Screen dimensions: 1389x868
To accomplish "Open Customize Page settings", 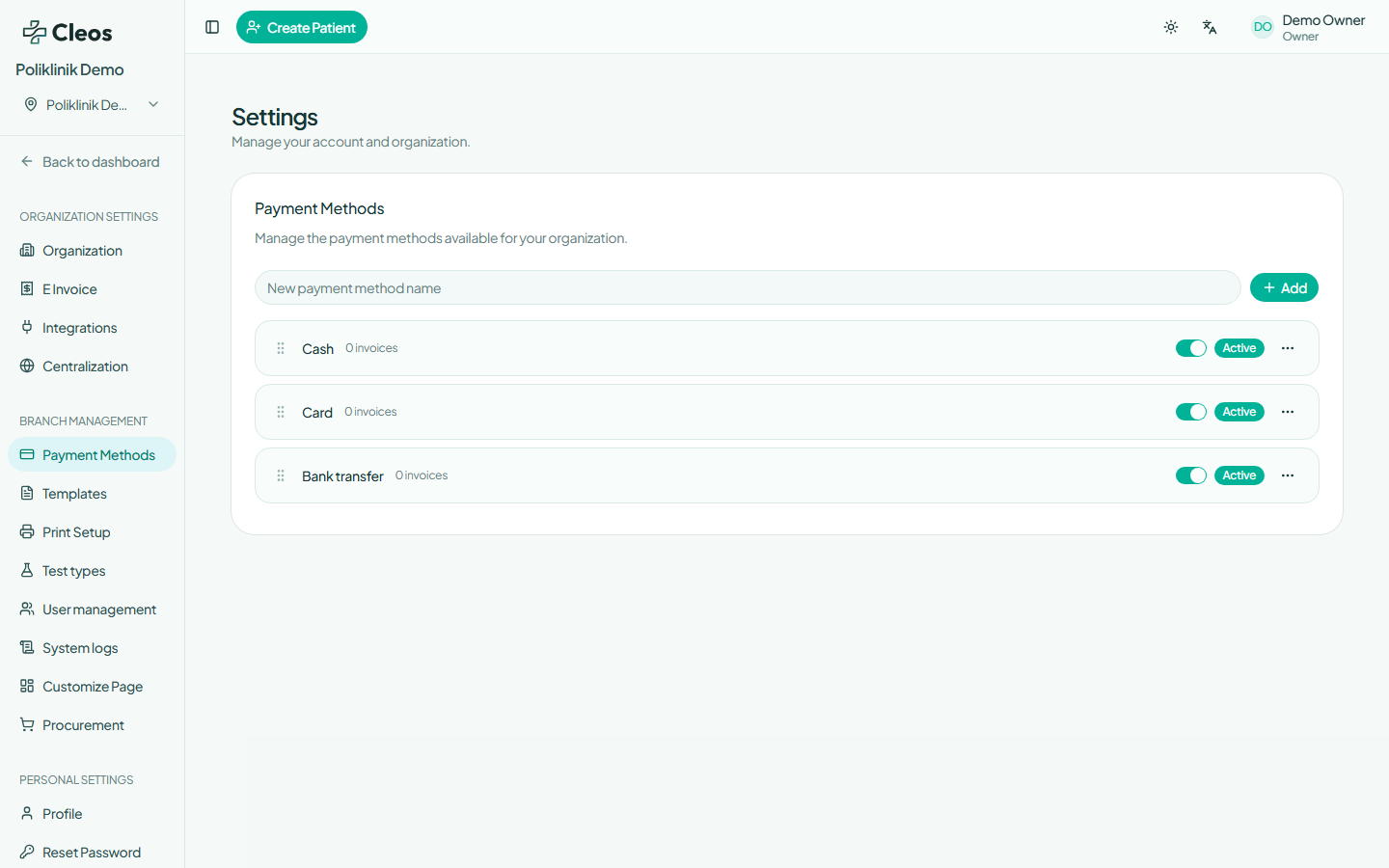I will [x=92, y=687].
